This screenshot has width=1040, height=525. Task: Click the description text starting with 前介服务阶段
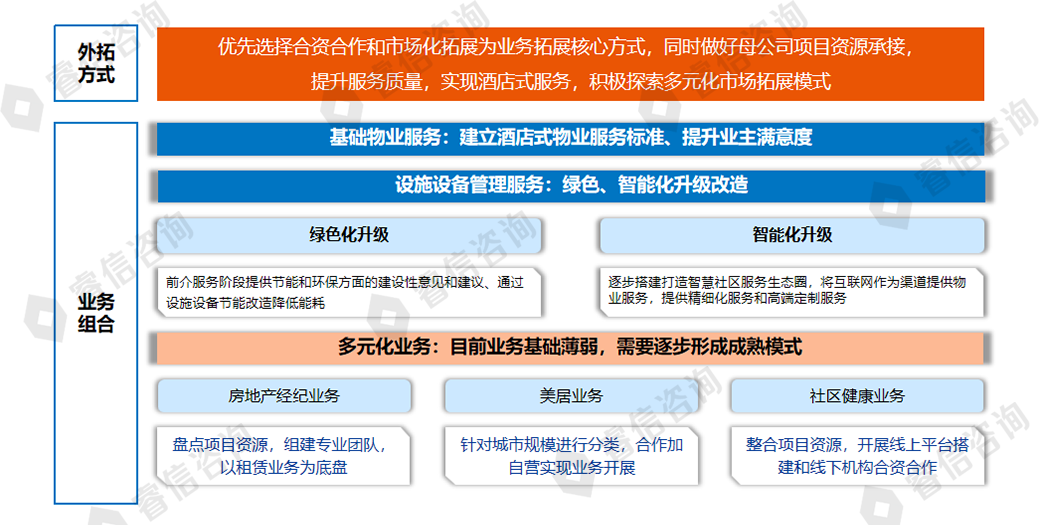tap(348, 292)
